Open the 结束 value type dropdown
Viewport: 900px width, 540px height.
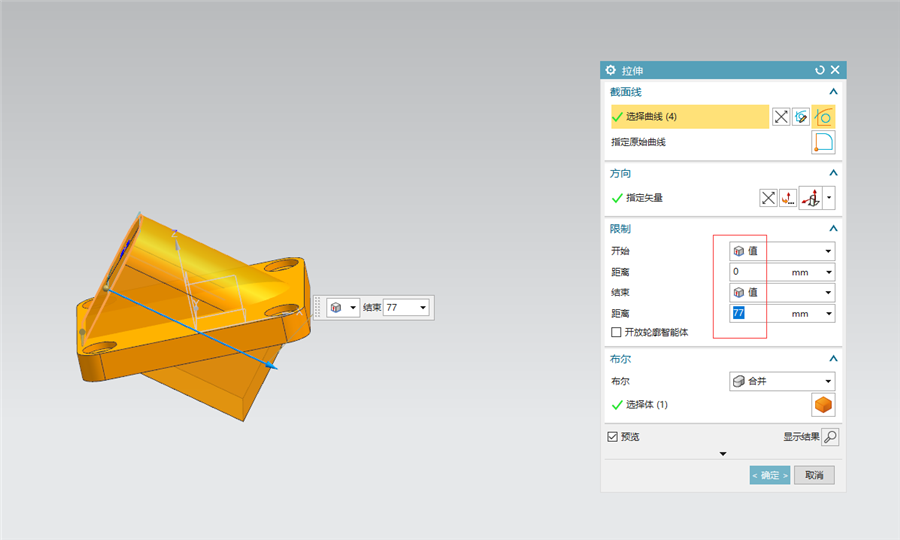(782, 292)
